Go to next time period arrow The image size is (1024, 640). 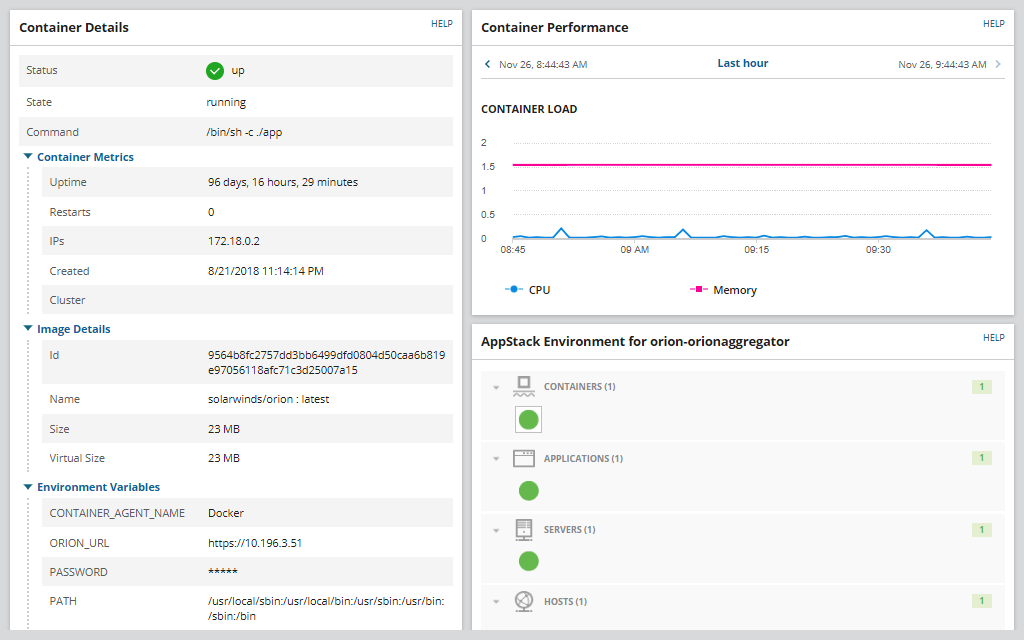click(997, 64)
